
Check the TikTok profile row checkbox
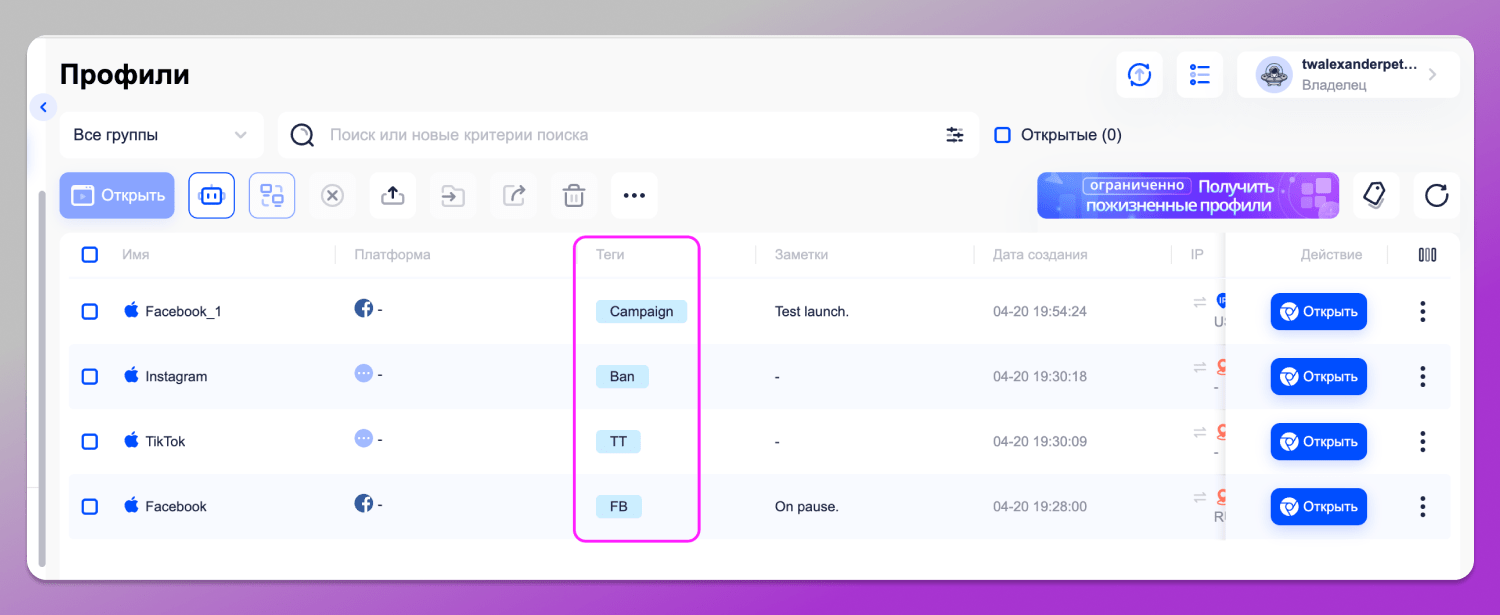tap(90, 442)
